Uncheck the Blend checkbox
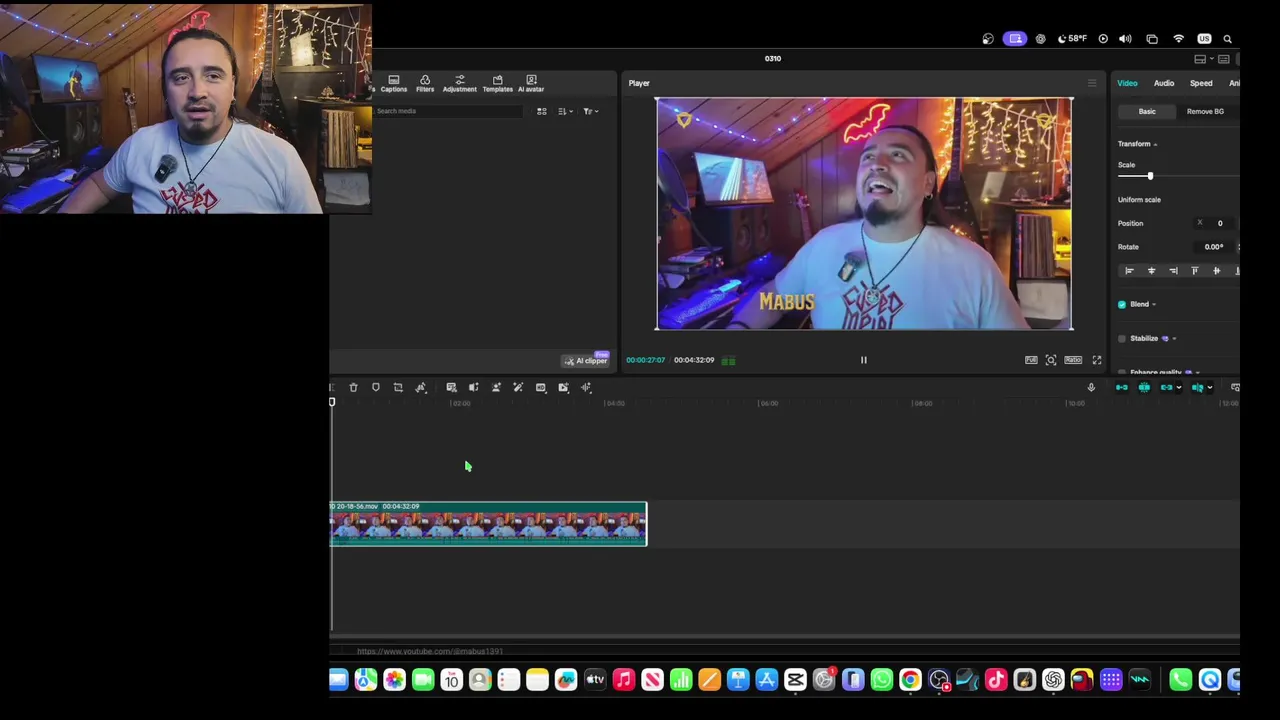Image resolution: width=1280 pixels, height=720 pixels. (x=1122, y=304)
